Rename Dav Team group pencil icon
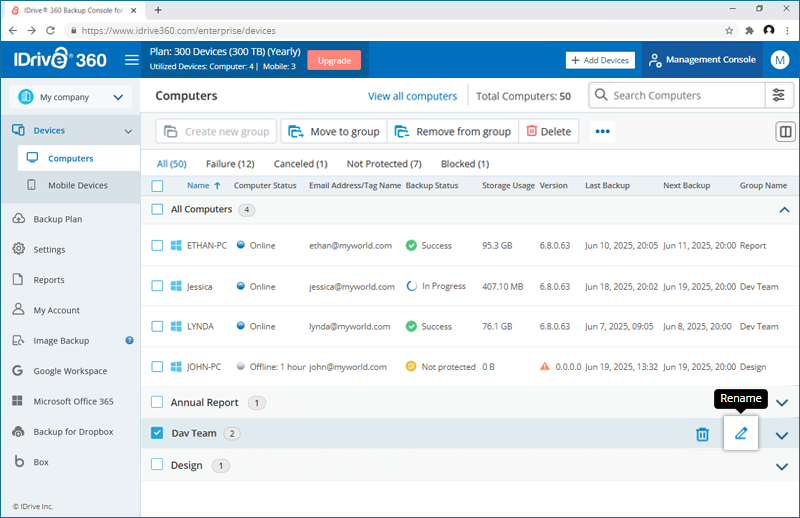This screenshot has height=518, width=800. (741, 433)
